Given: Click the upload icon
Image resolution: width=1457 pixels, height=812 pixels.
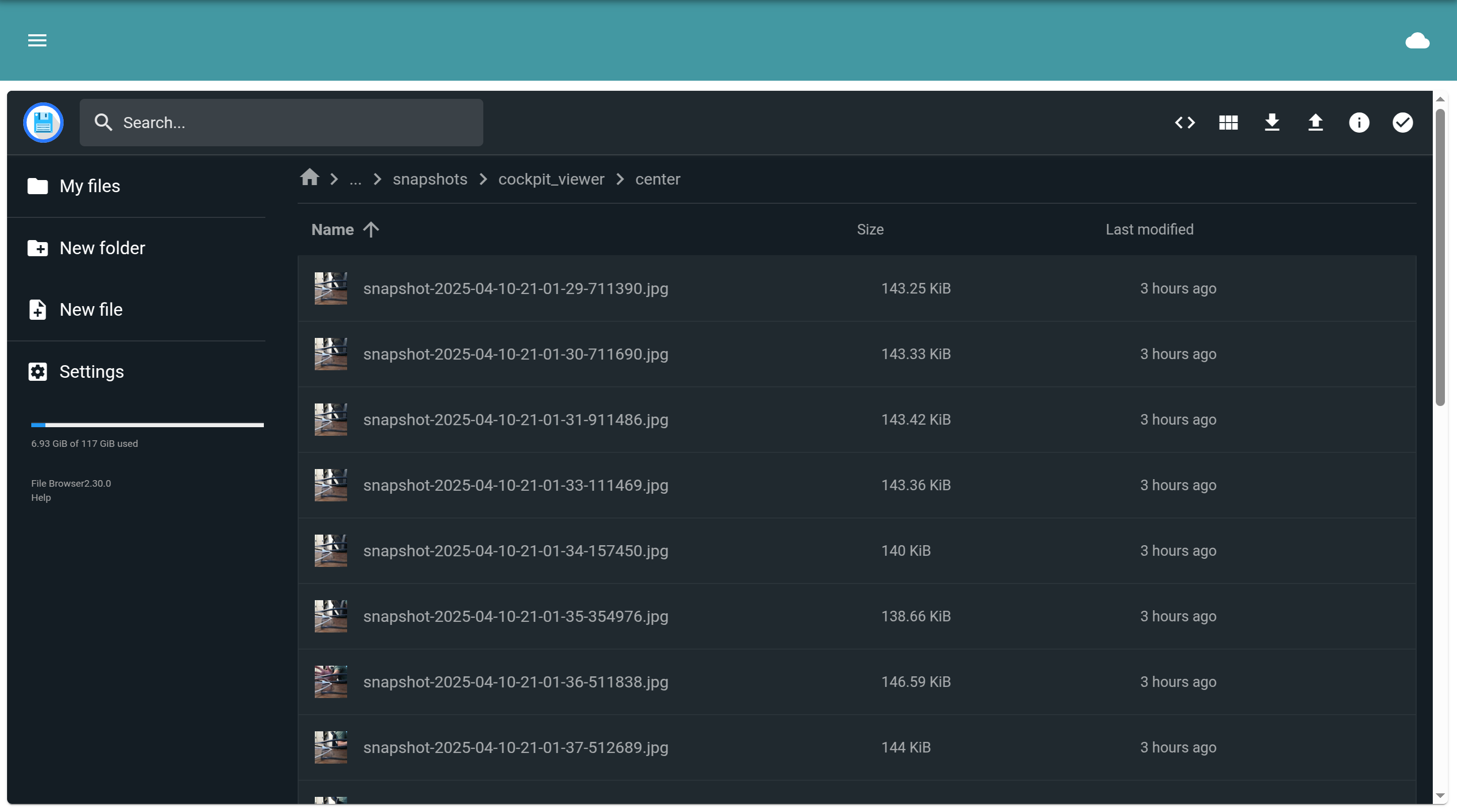Looking at the screenshot, I should coord(1315,123).
